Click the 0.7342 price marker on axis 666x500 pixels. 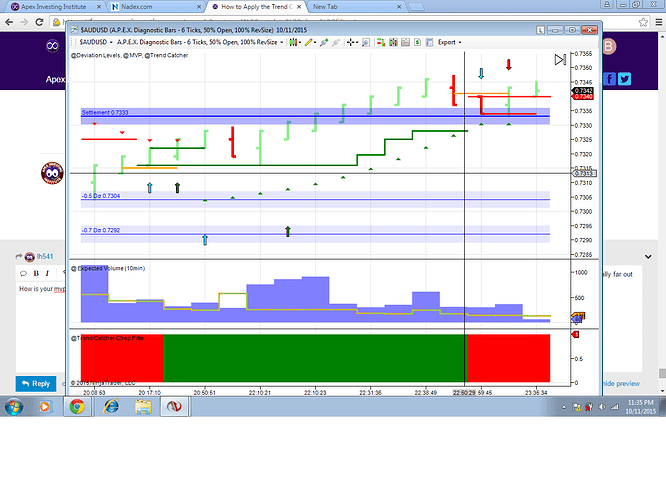pyautogui.click(x=583, y=90)
